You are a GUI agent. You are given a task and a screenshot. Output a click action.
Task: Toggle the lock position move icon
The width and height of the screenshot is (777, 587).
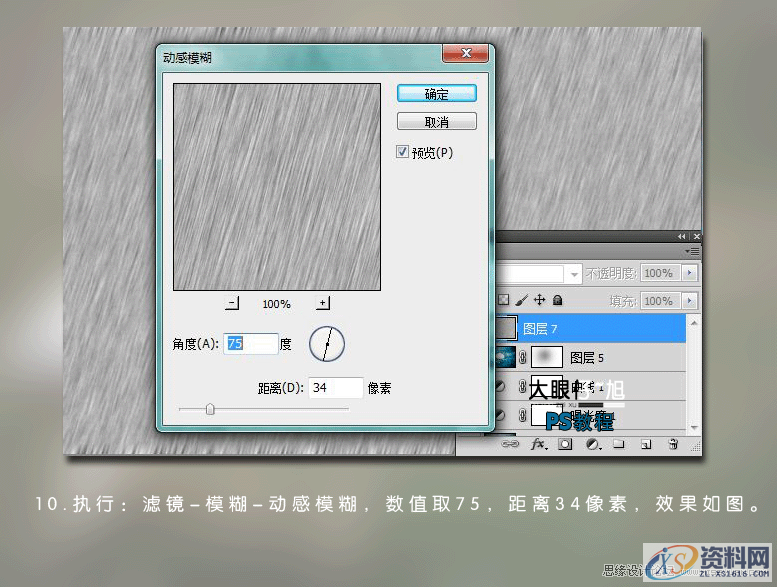[x=539, y=300]
